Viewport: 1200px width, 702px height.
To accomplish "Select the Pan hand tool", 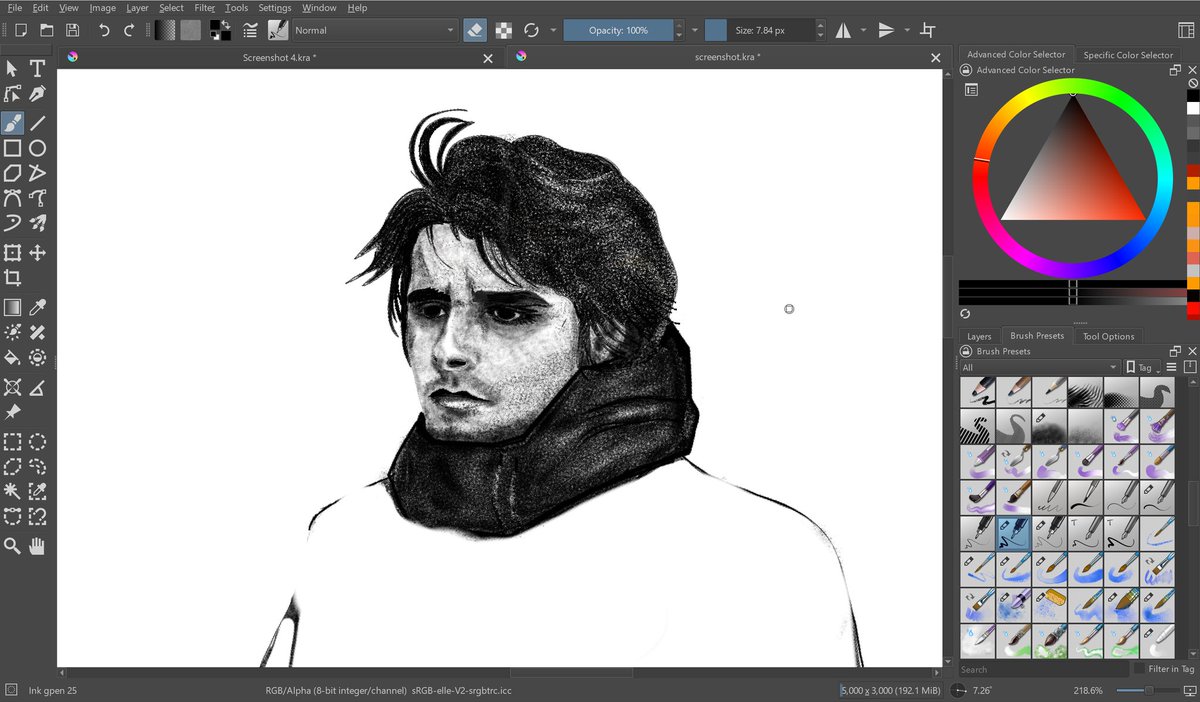I will [x=37, y=546].
